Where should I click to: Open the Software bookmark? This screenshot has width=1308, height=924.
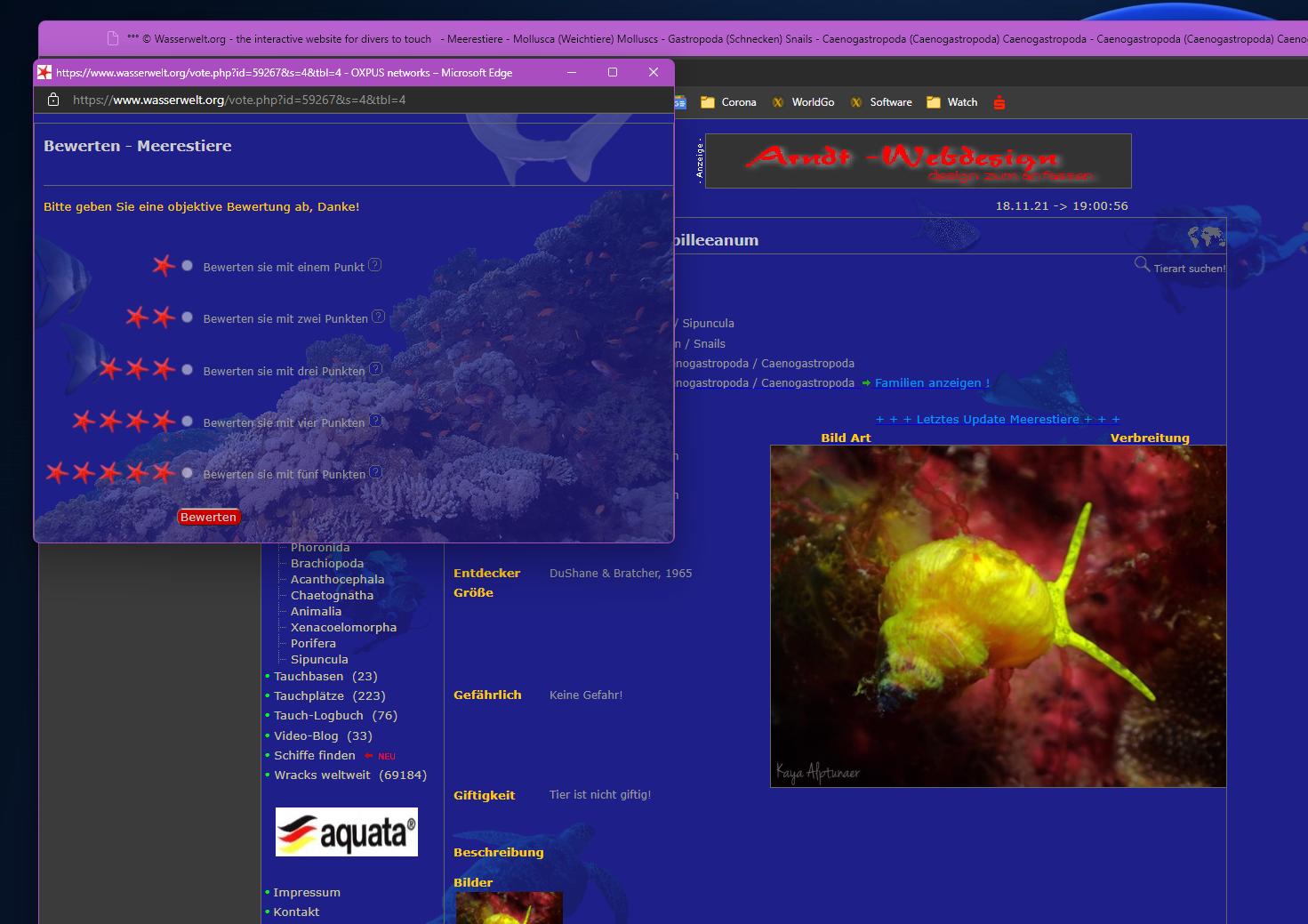[x=881, y=102]
